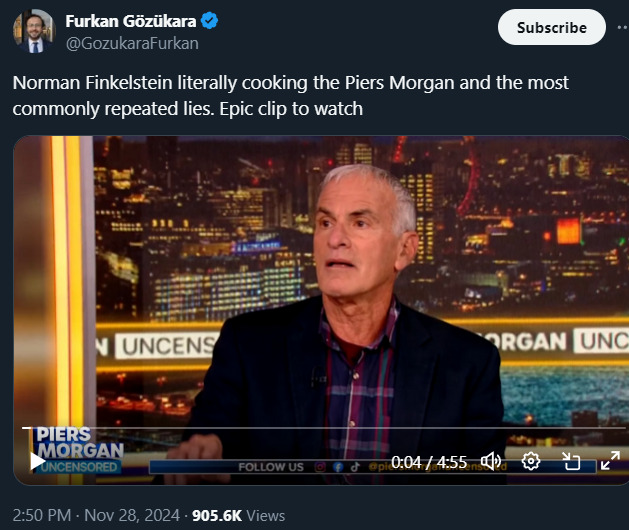This screenshot has width=629, height=530.
Task: Mute the video using the speaker icon
Action: 491,461
